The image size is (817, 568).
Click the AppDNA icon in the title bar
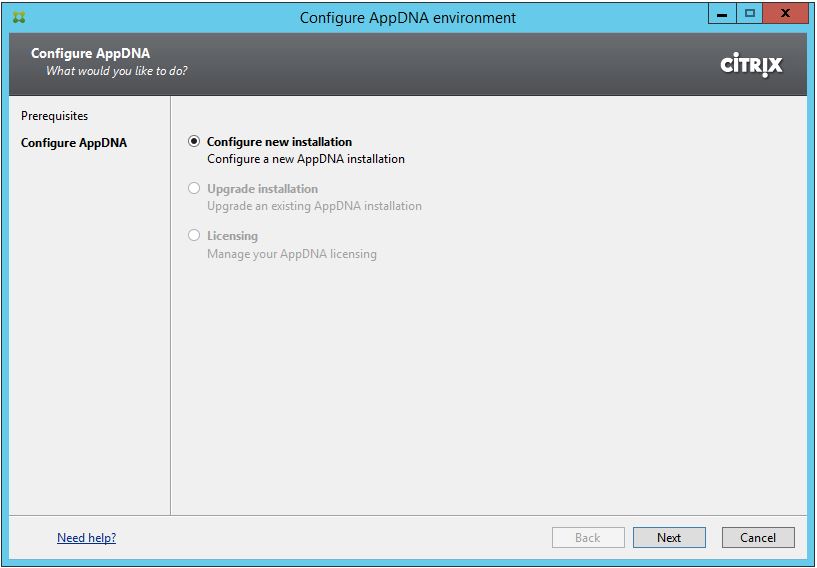tap(19, 17)
